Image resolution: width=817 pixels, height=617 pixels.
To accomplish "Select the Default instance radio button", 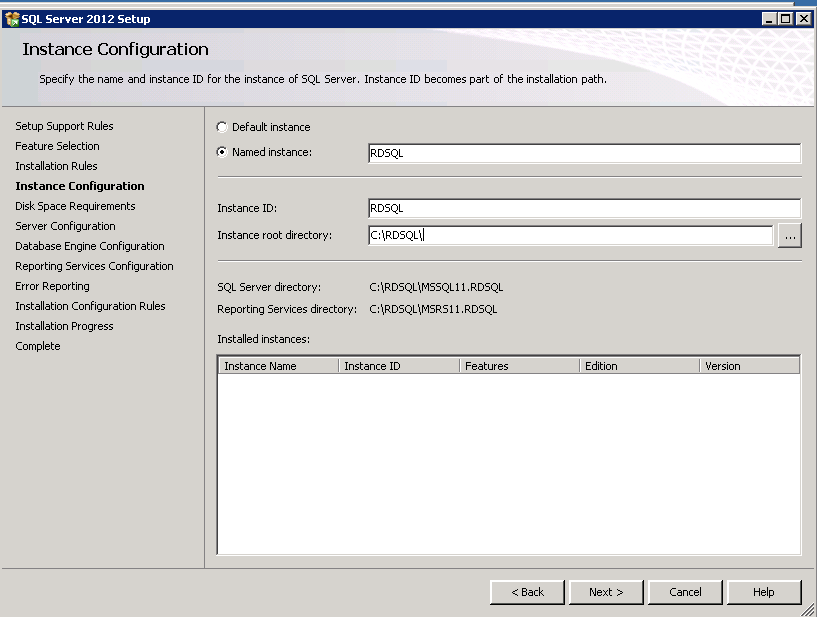I will (x=222, y=127).
